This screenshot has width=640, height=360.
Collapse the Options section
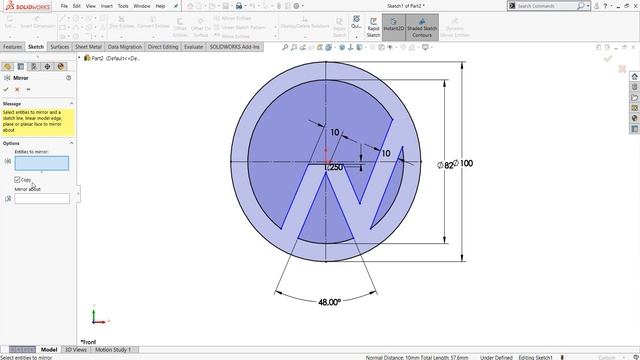(71, 143)
